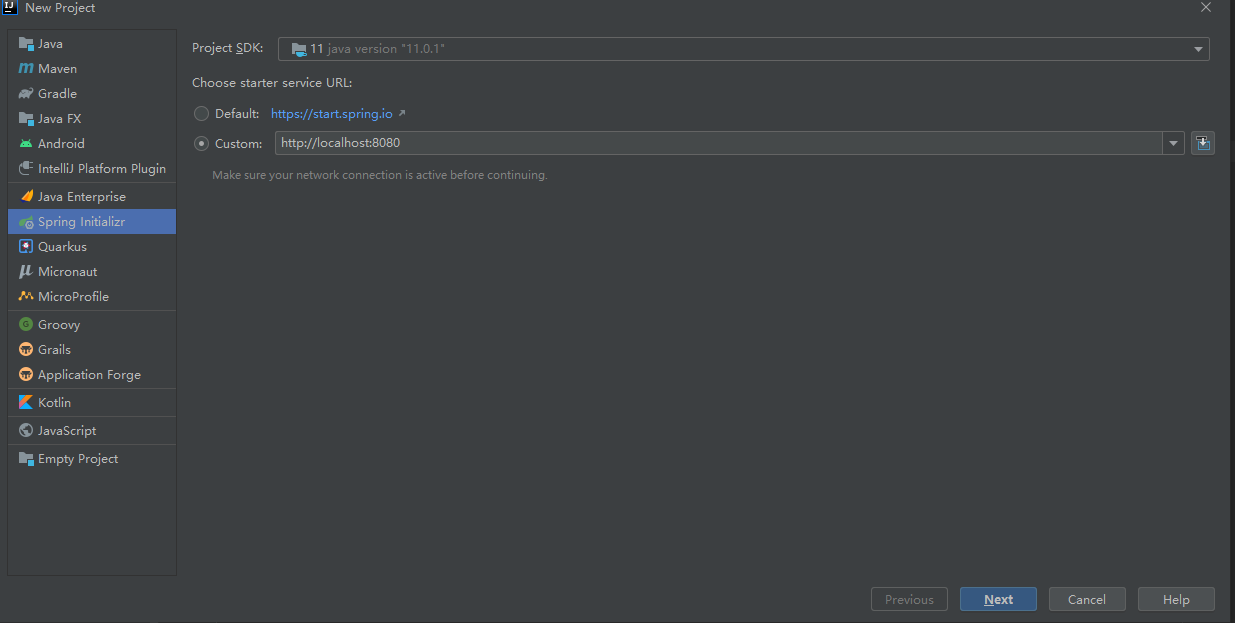Click the Java folder icon in sidebar
The width and height of the screenshot is (1235, 623).
tap(26, 44)
